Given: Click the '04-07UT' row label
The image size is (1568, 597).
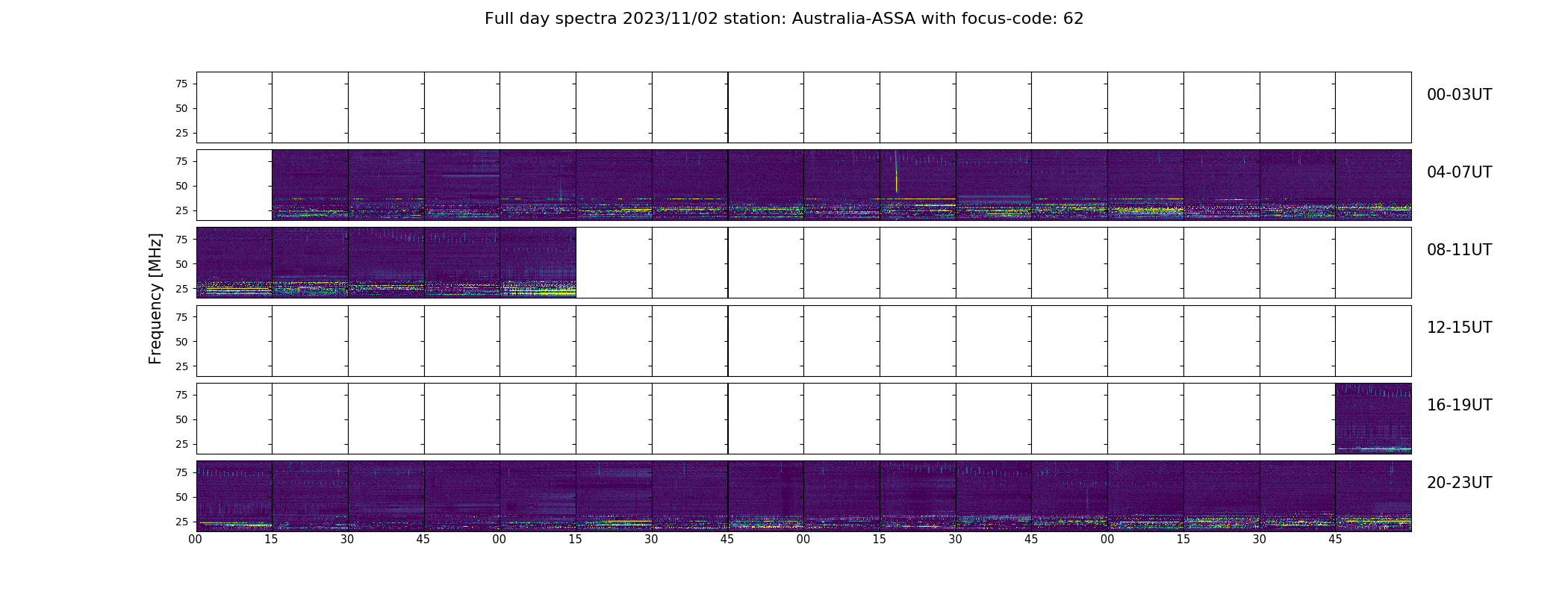Looking at the screenshot, I should click(x=1459, y=172).
